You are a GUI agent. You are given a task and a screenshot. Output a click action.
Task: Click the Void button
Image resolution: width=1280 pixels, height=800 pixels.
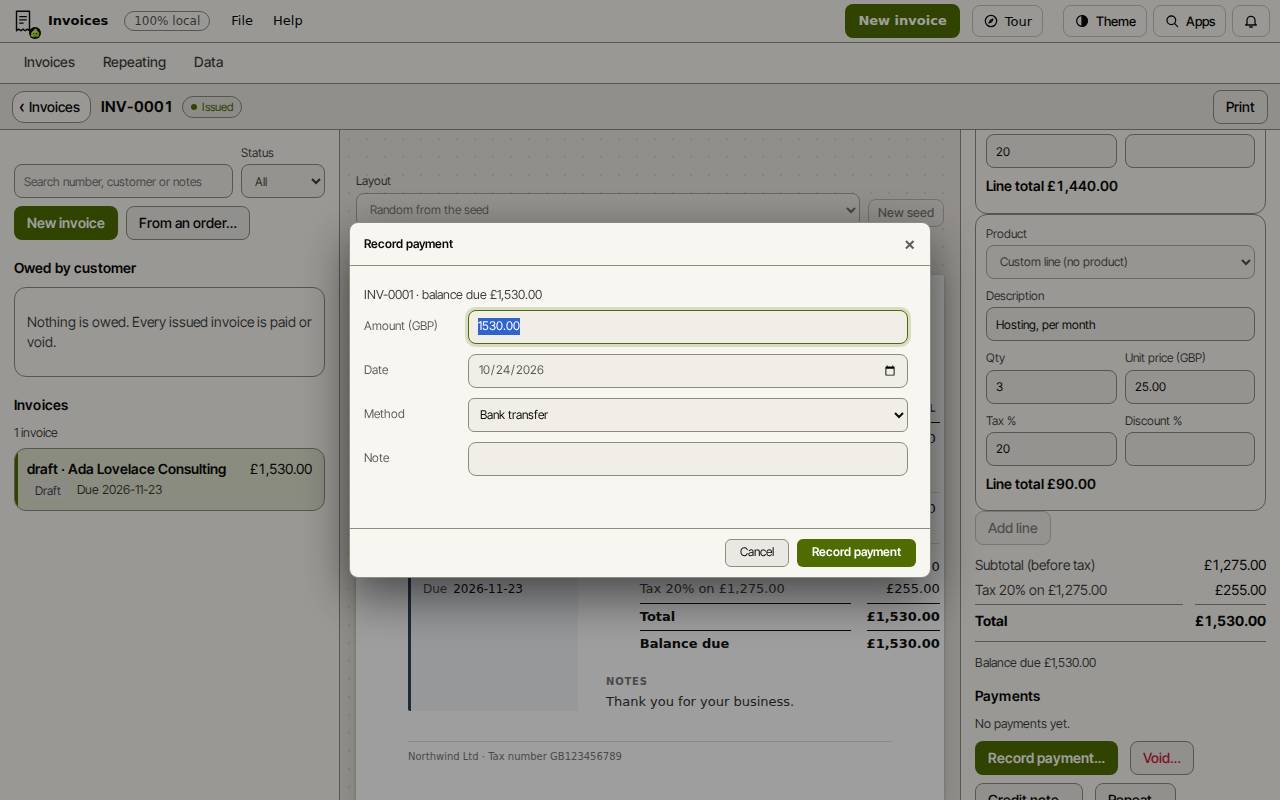1162,758
